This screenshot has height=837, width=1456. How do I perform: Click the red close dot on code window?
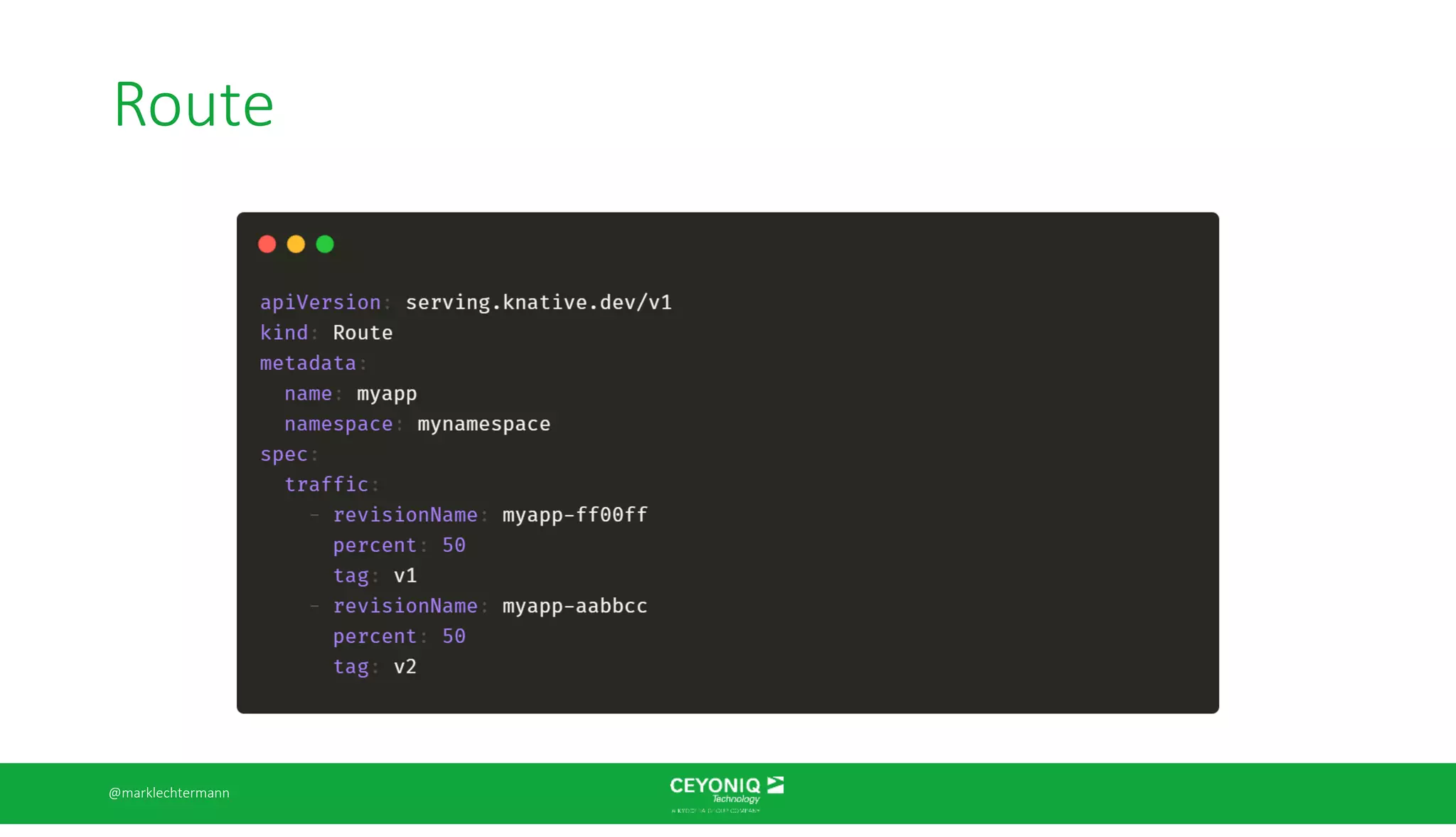pyautogui.click(x=267, y=245)
